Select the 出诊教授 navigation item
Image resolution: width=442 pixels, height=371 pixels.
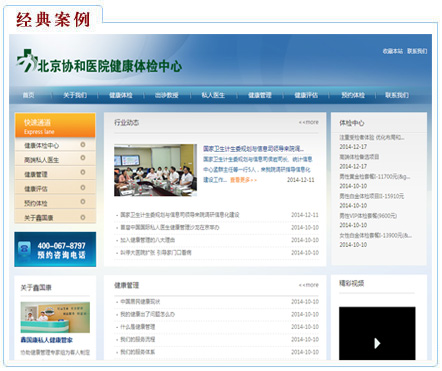point(166,95)
